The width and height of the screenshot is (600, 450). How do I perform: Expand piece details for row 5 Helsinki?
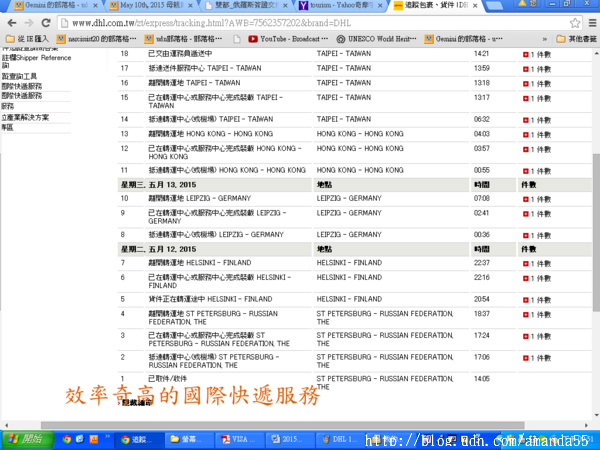coord(525,300)
